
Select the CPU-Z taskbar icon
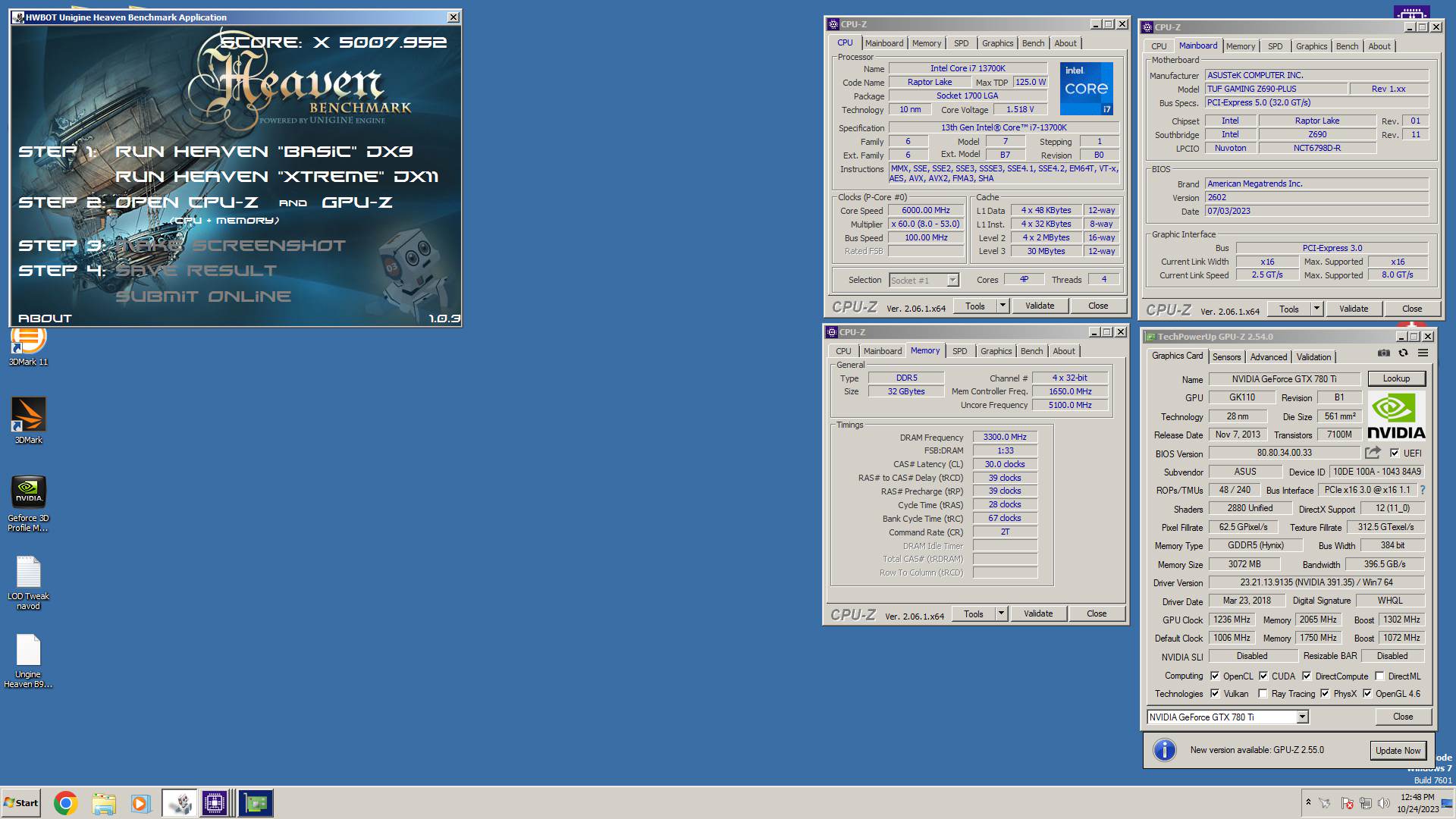[215, 803]
